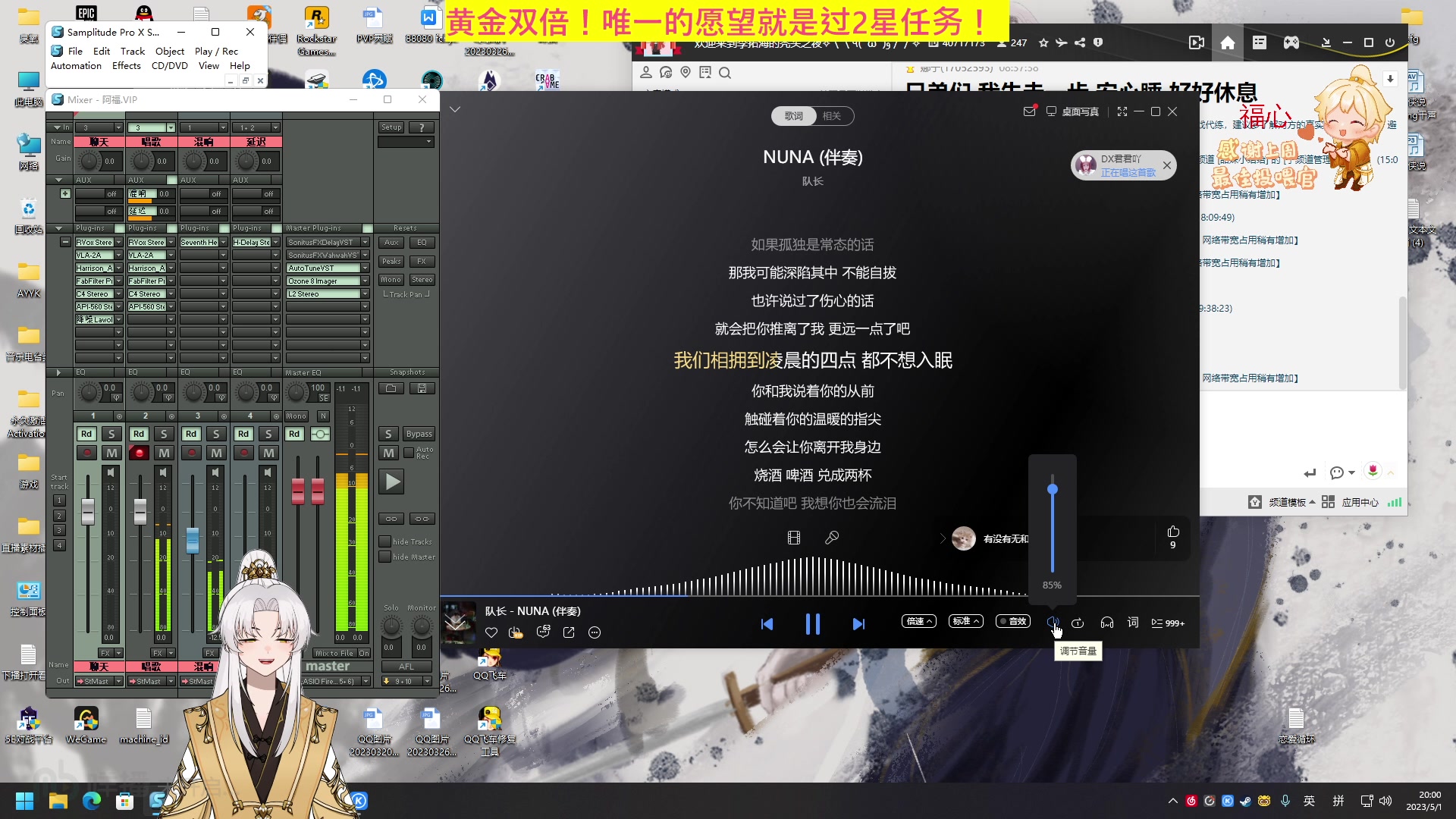Click the microphone sing icon under lyrics
The height and width of the screenshot is (819, 1456).
click(832, 538)
